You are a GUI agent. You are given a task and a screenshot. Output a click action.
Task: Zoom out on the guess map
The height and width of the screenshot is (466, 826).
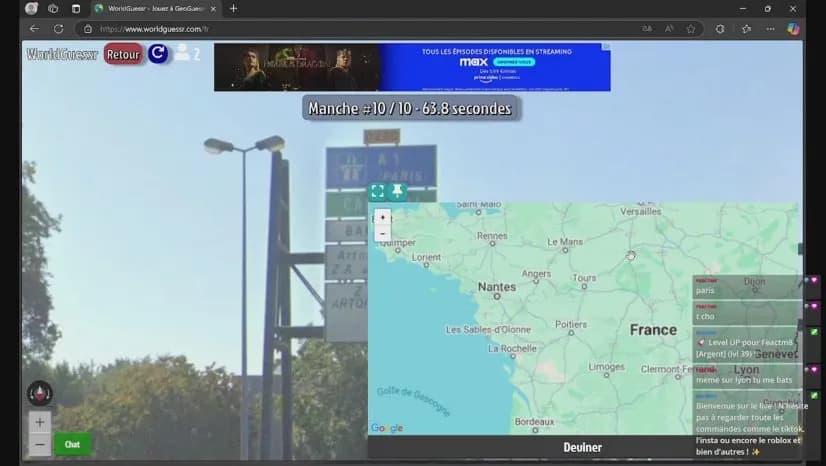tap(382, 233)
